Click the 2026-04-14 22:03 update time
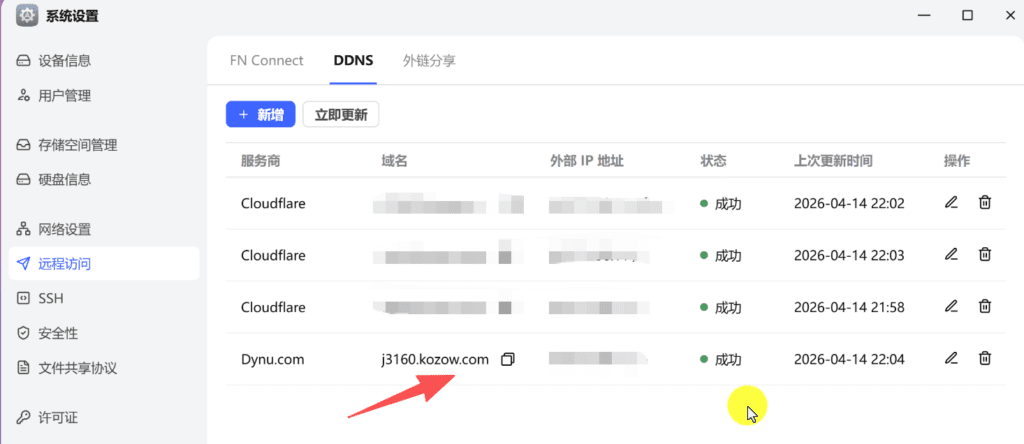Image resolution: width=1024 pixels, height=444 pixels. [x=849, y=255]
